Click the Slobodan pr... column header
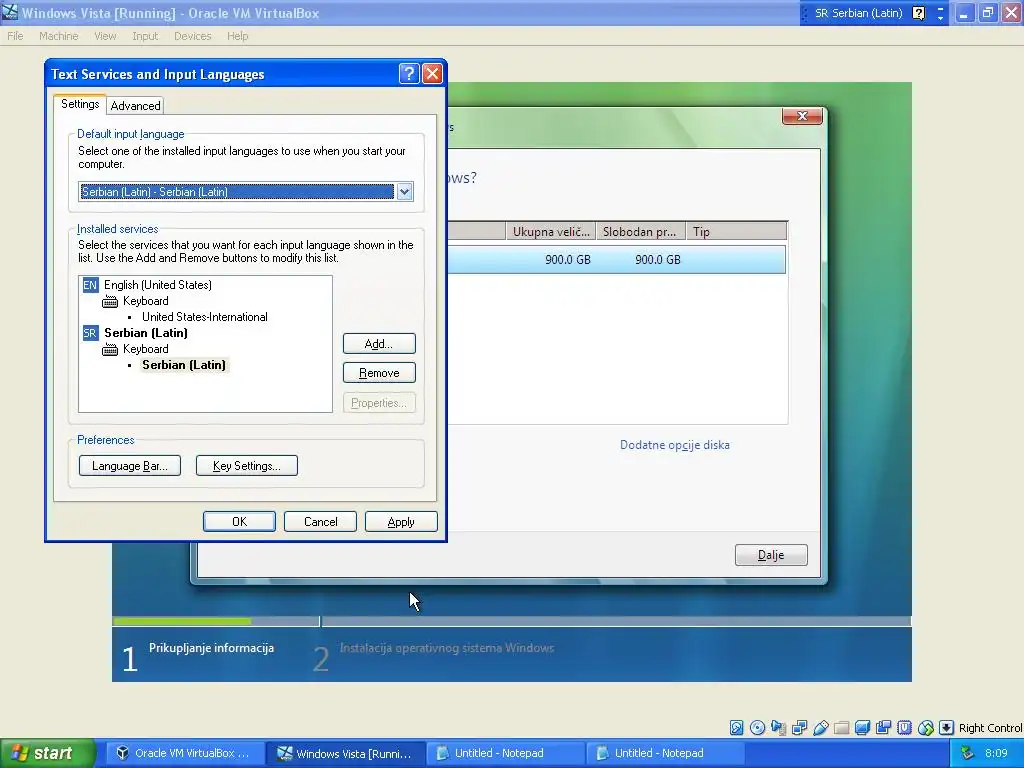 (x=640, y=231)
